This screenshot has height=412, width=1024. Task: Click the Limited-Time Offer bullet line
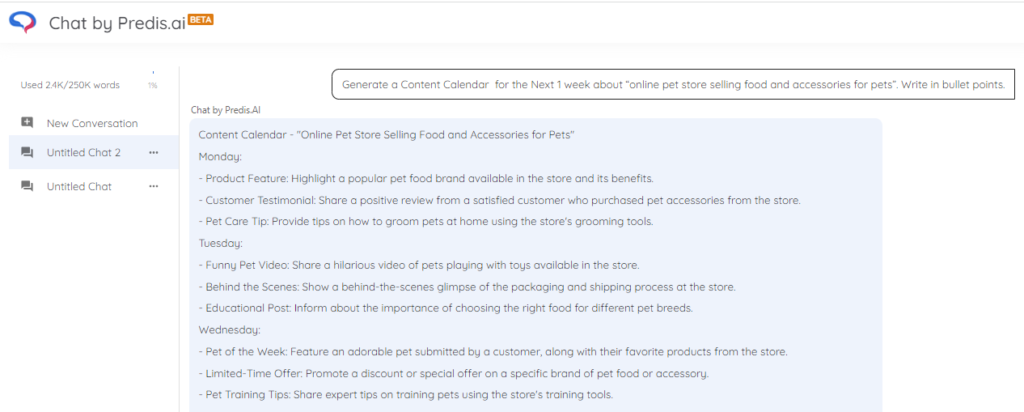click(454, 373)
